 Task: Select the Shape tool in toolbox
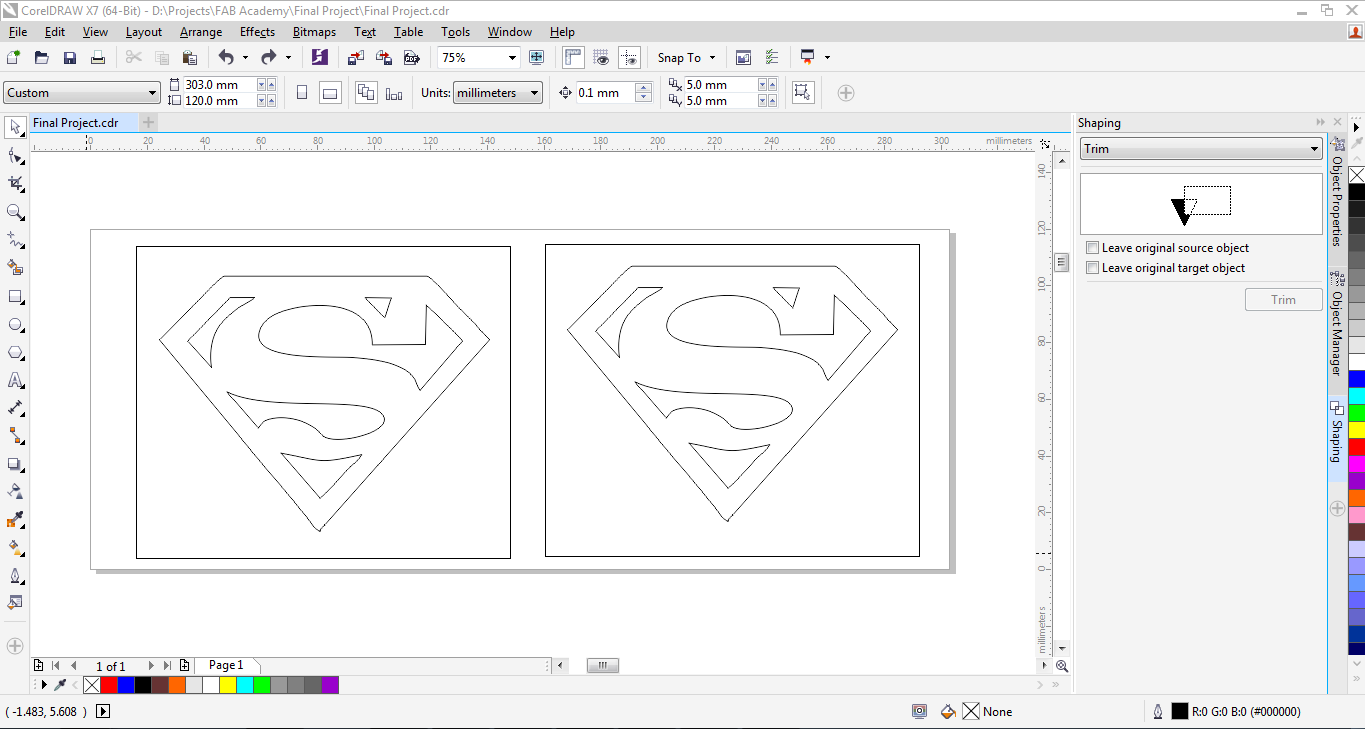15,156
